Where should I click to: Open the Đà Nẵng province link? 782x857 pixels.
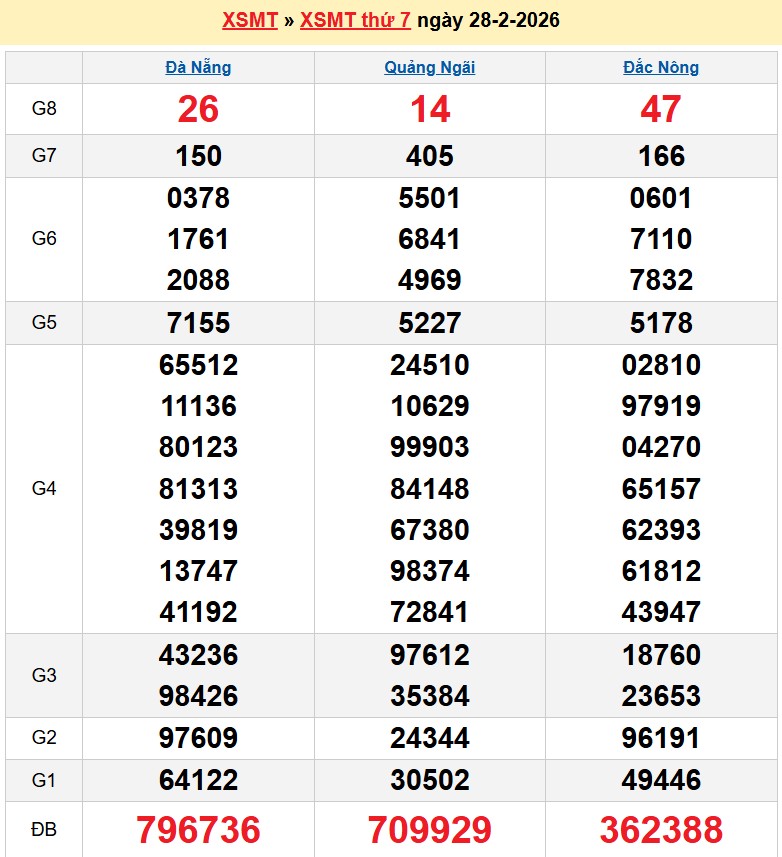pyautogui.click(x=198, y=68)
